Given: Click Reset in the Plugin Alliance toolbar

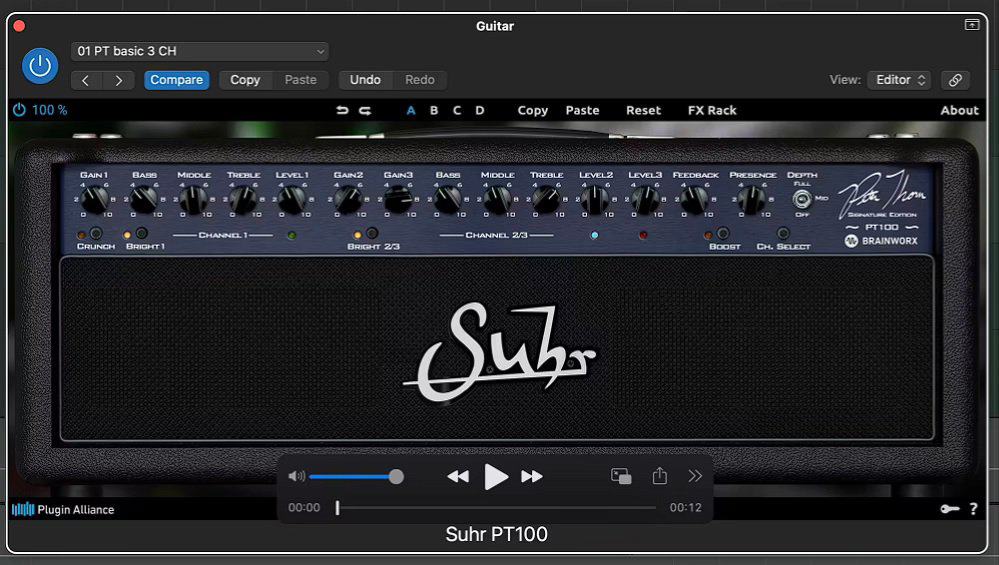Looking at the screenshot, I should pyautogui.click(x=643, y=110).
